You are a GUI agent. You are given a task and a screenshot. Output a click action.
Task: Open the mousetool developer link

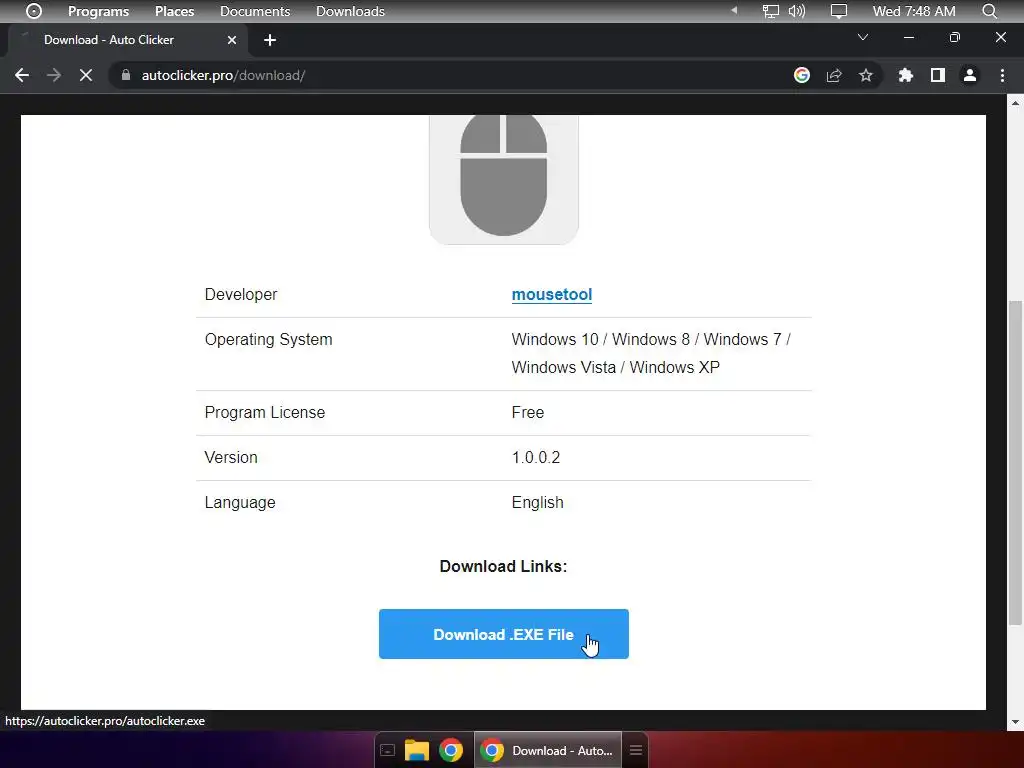552,295
